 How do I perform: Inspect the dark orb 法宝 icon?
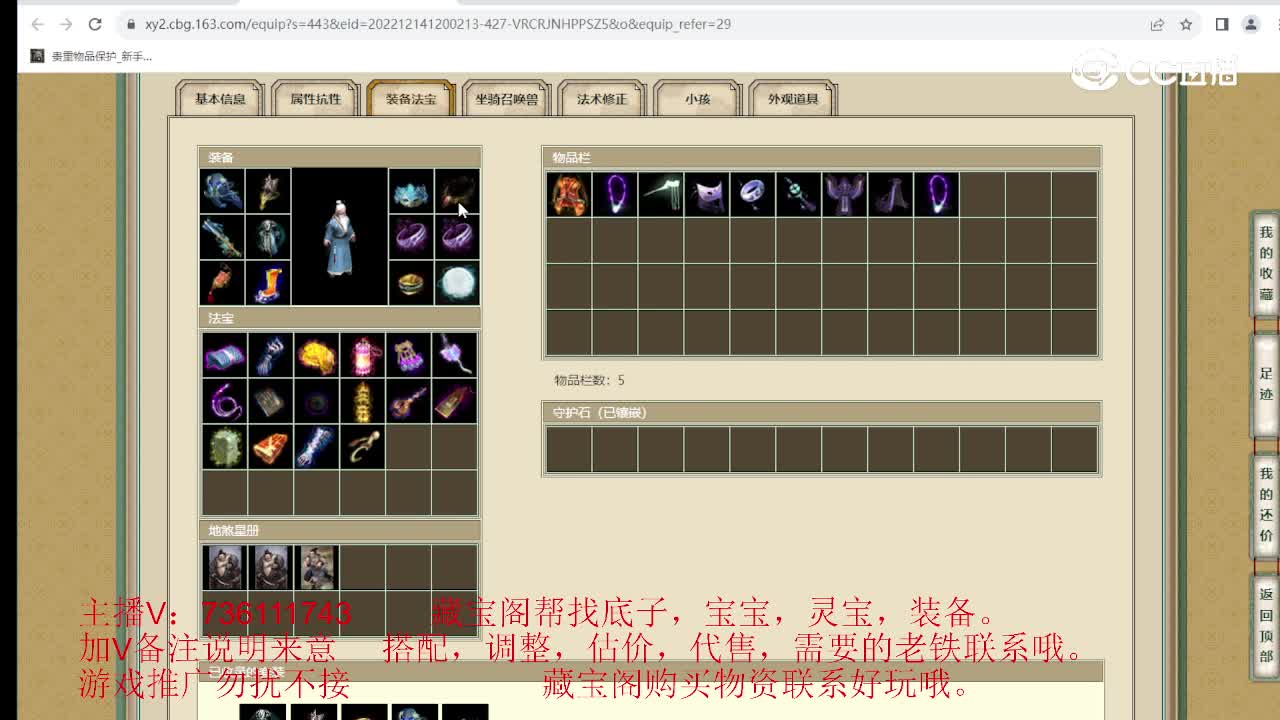316,401
